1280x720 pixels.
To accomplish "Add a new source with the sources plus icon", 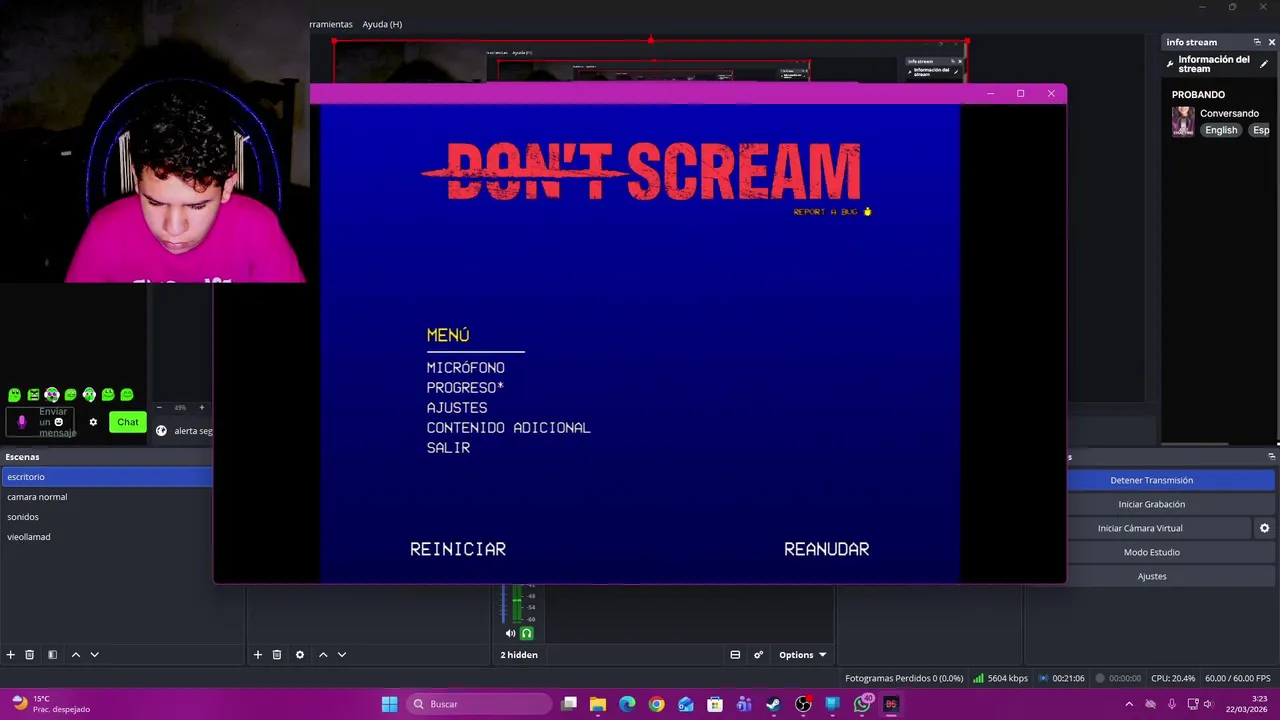I will tap(257, 655).
